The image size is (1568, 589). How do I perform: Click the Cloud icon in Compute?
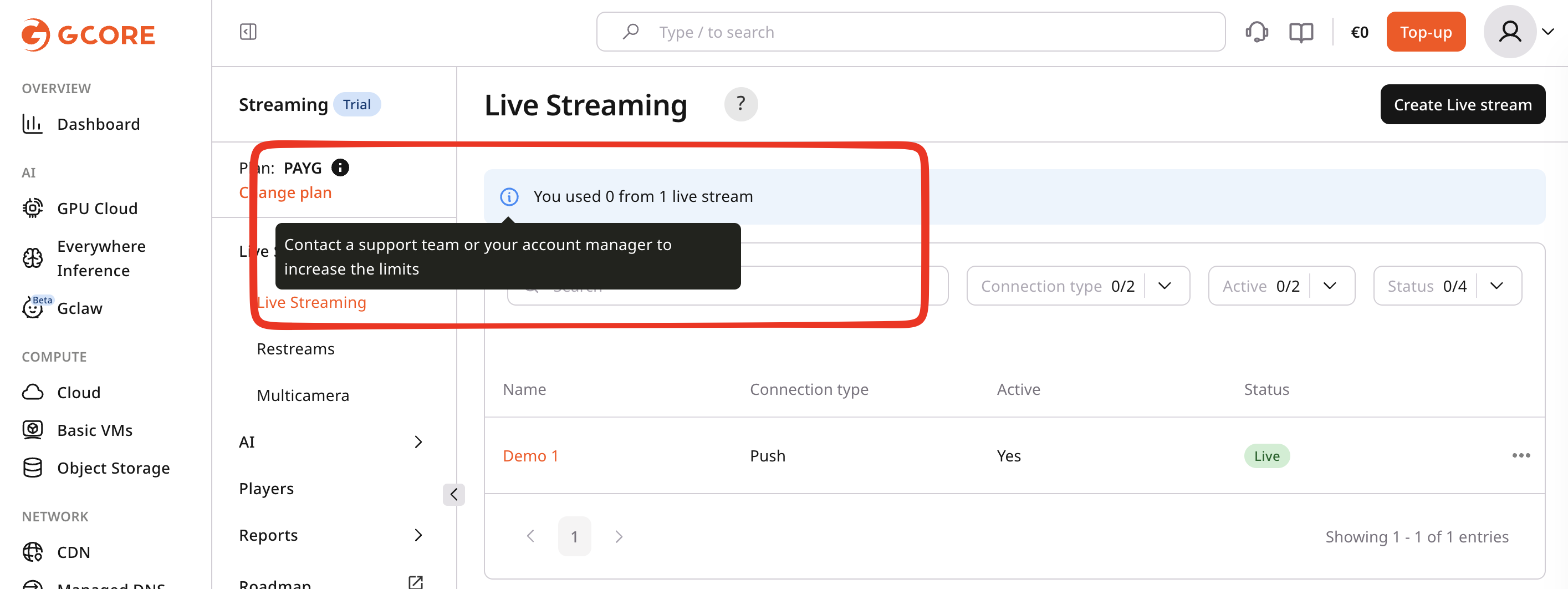[x=32, y=392]
